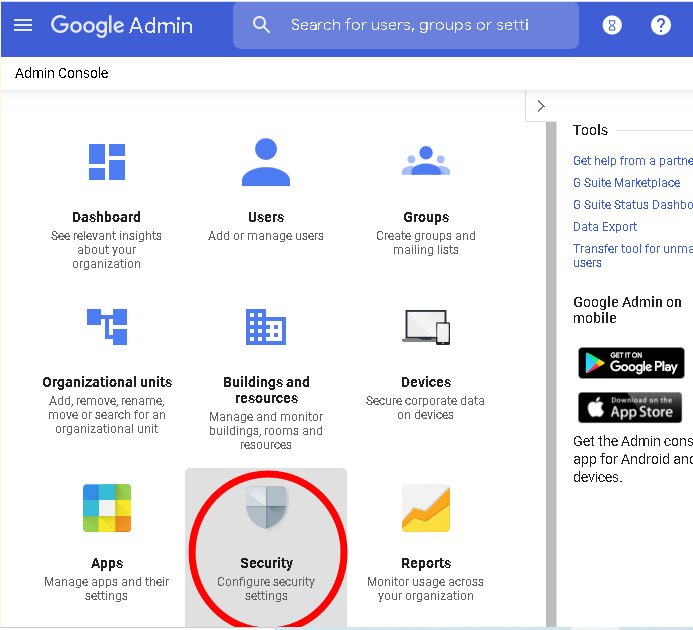Click 'Create groups and mailing lists' text
Image resolution: width=693 pixels, height=630 pixels.
point(426,243)
